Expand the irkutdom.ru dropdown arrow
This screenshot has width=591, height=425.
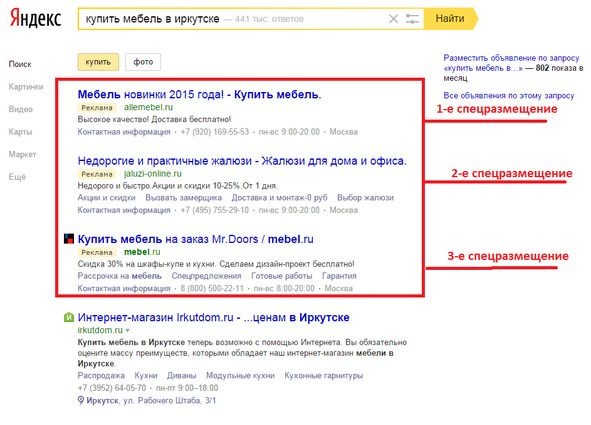click(128, 330)
